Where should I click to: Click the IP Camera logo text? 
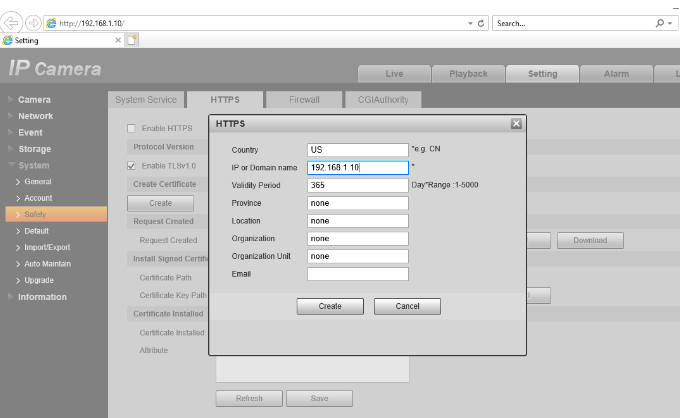(x=55, y=69)
